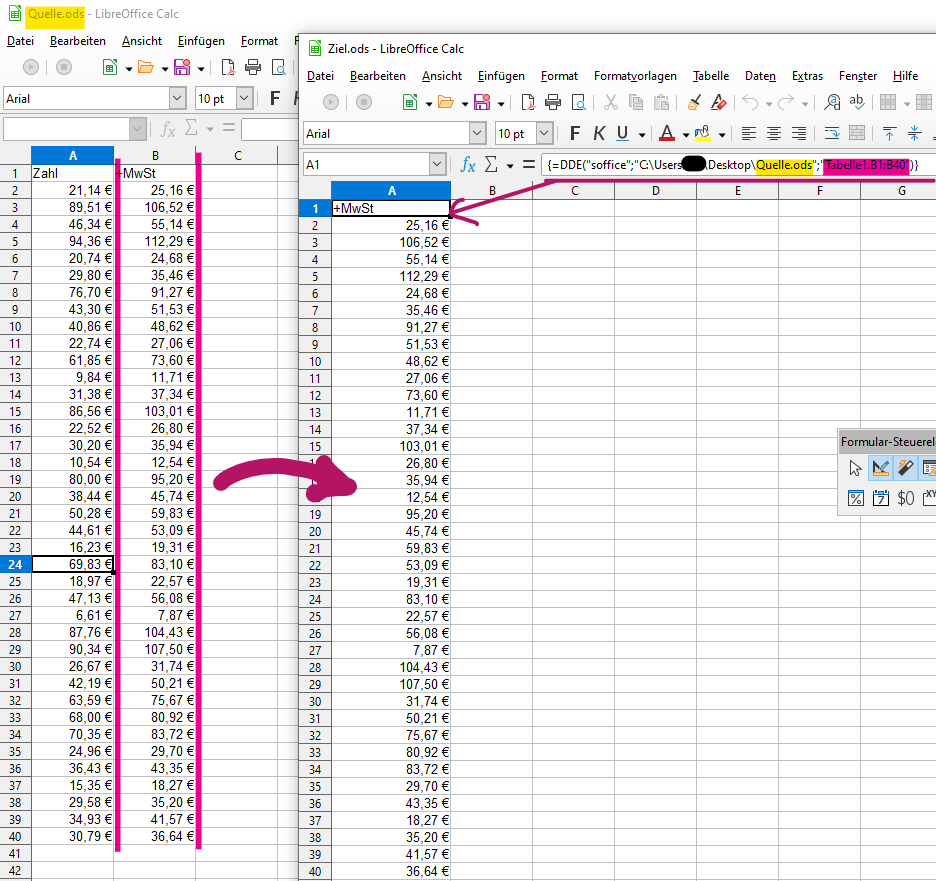Select cell +MwSt in Ziel.ods A1
The width and height of the screenshot is (936, 881).
390,208
